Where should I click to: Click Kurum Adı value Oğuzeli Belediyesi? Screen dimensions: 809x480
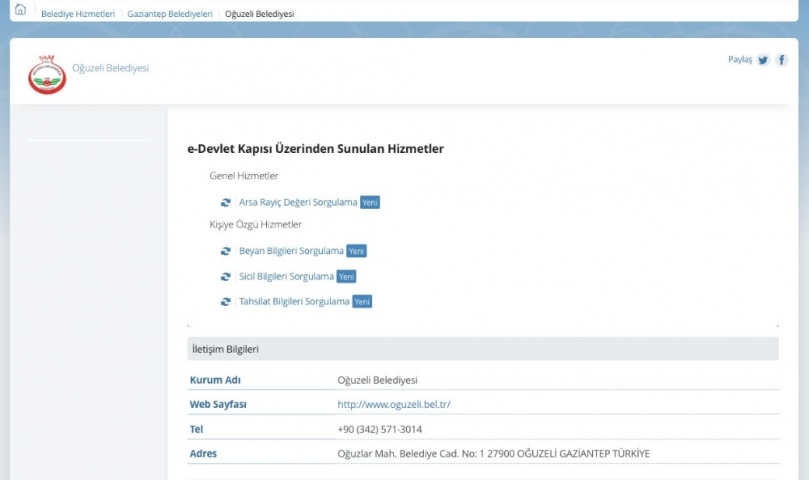(378, 380)
